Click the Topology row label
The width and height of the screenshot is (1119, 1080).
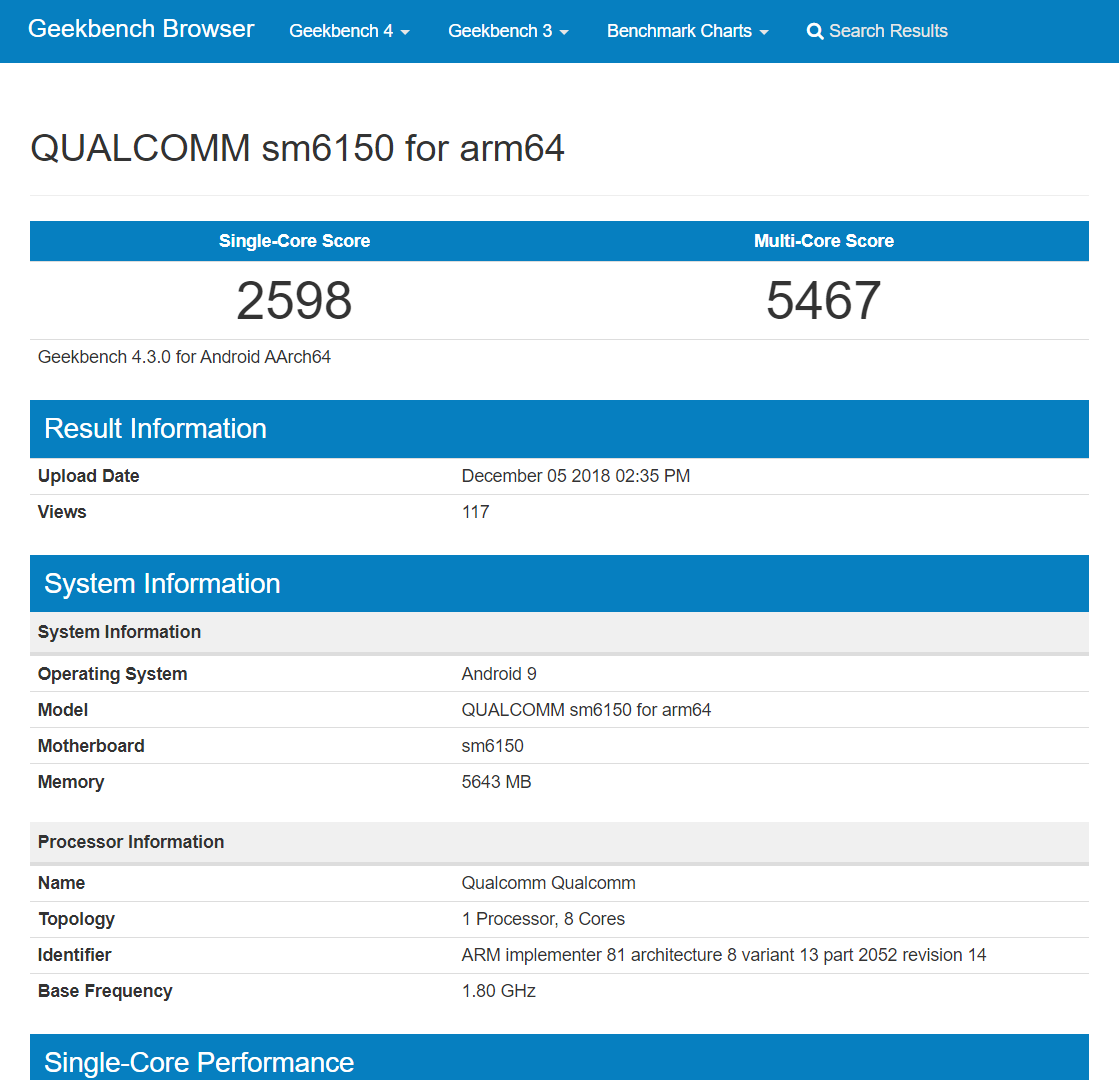coord(76,919)
